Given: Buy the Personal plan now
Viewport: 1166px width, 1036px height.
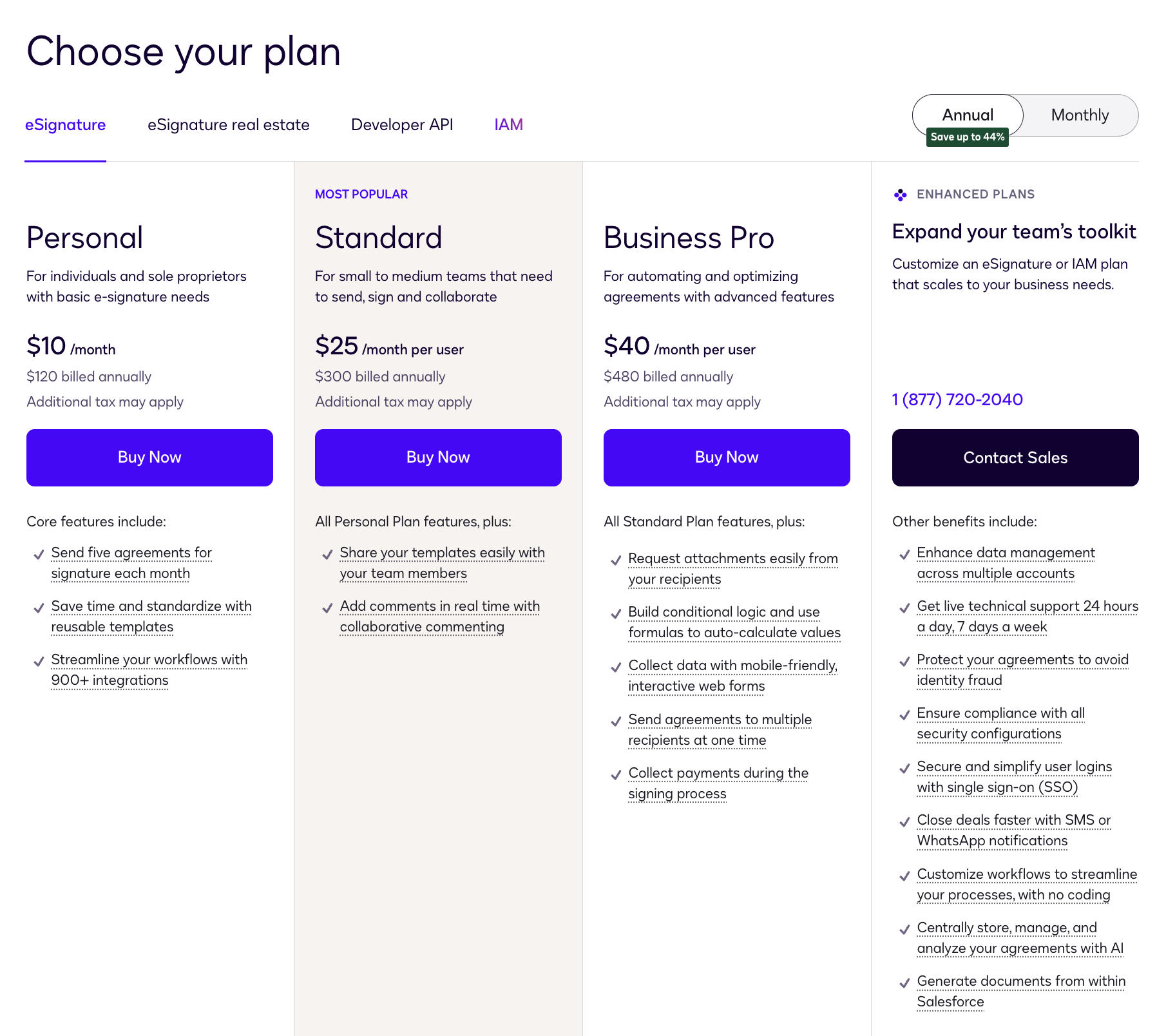Looking at the screenshot, I should coord(149,457).
